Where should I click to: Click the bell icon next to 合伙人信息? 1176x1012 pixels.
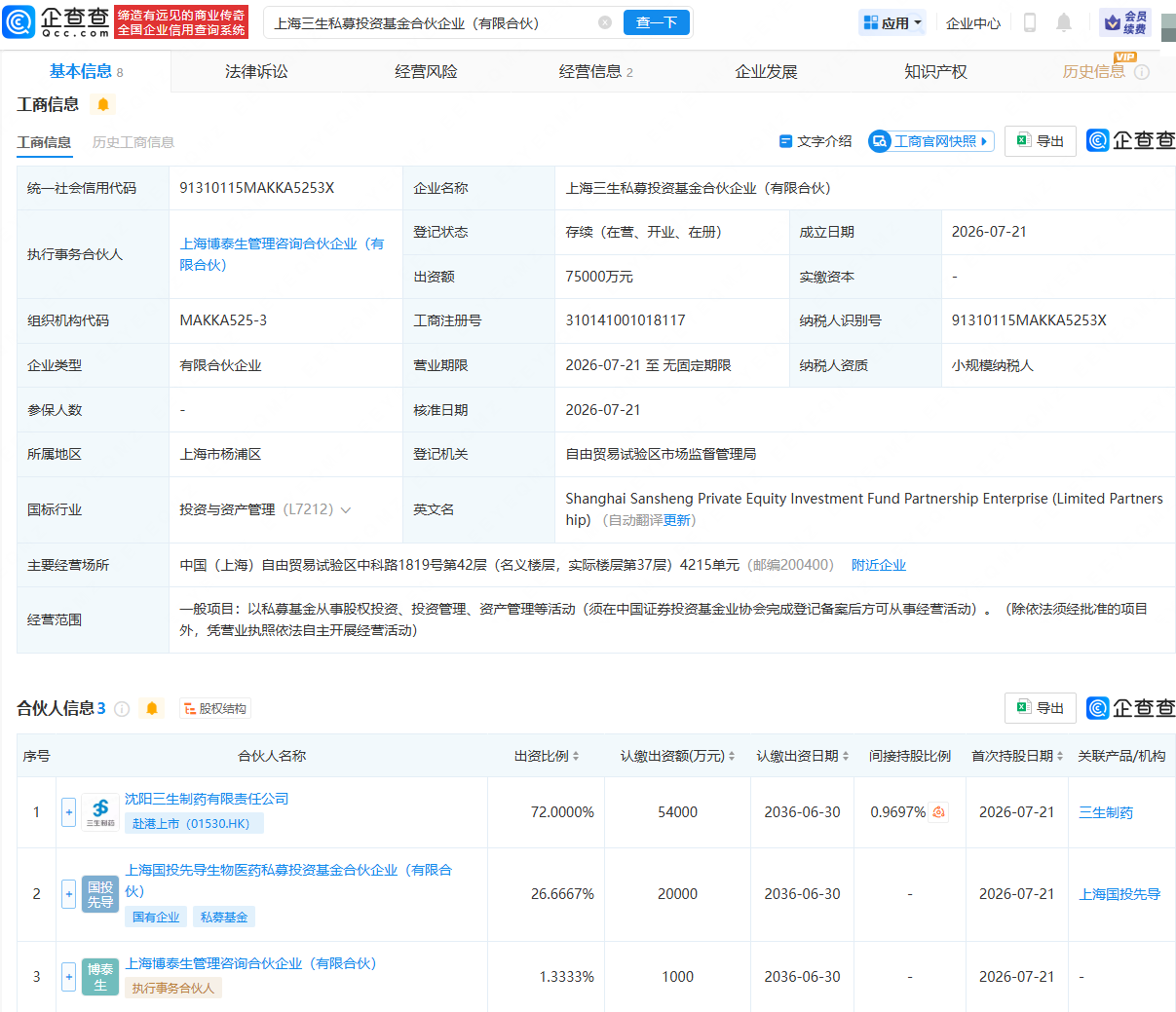pyautogui.click(x=152, y=708)
